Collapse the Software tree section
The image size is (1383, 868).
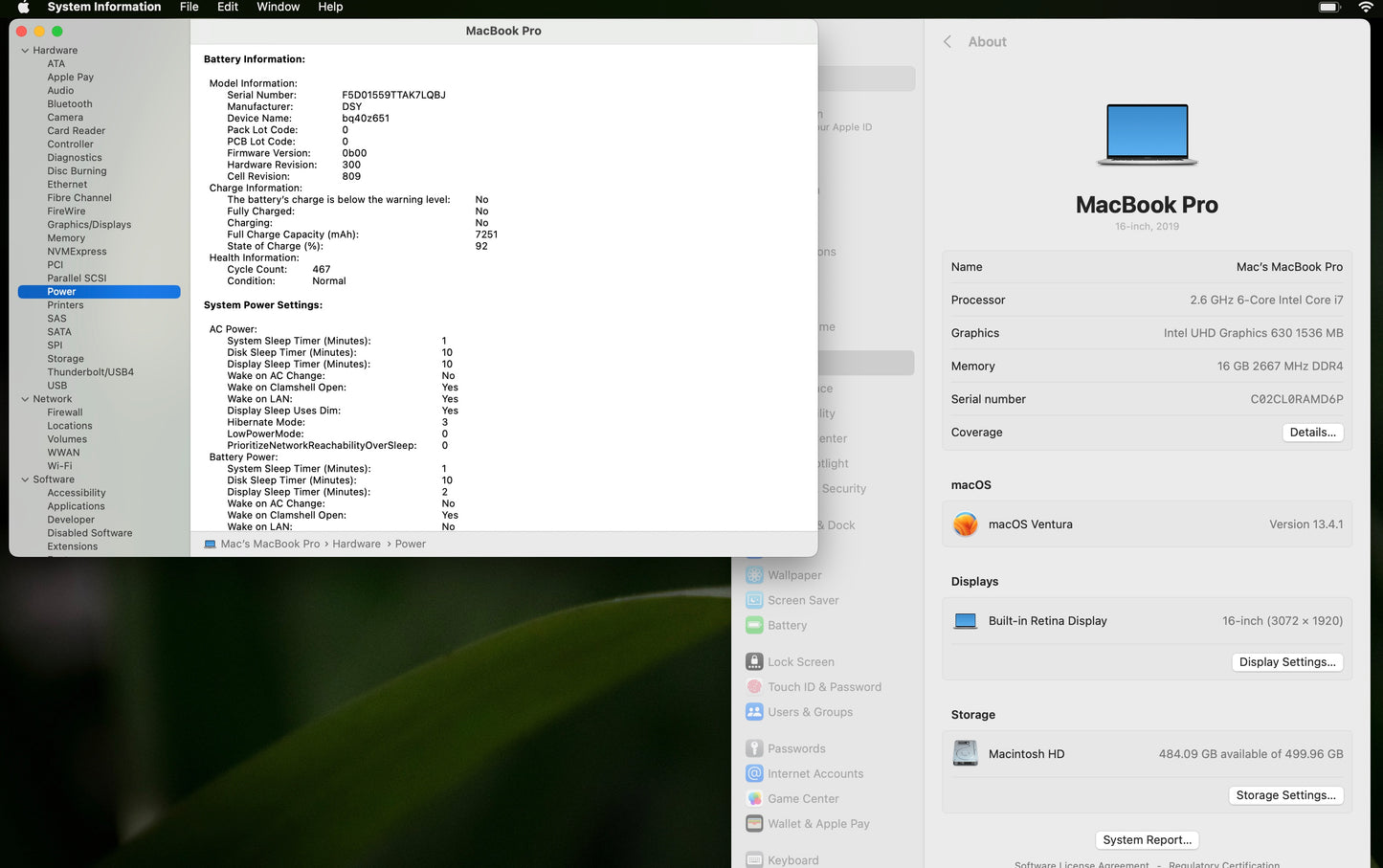coord(25,479)
